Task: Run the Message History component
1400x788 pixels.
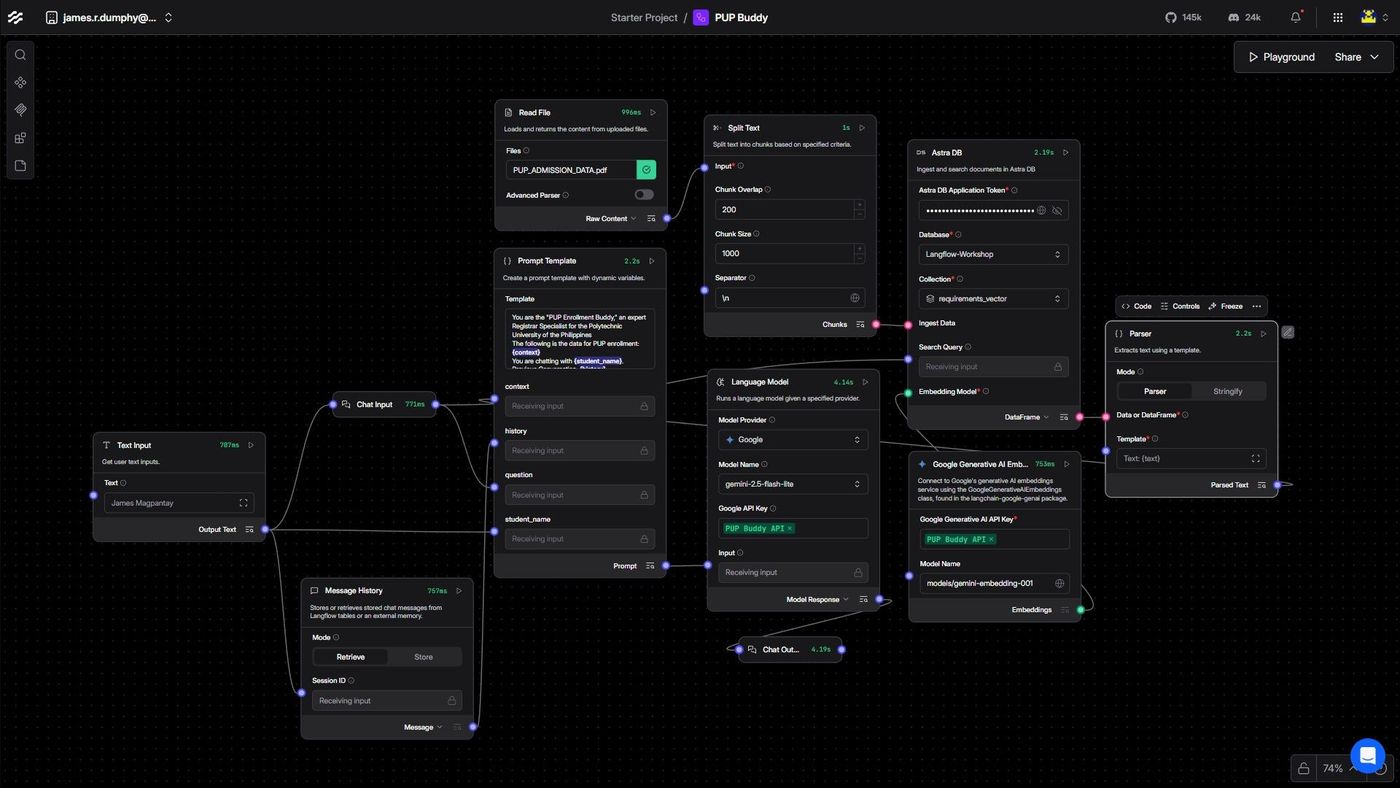Action: click(459, 591)
